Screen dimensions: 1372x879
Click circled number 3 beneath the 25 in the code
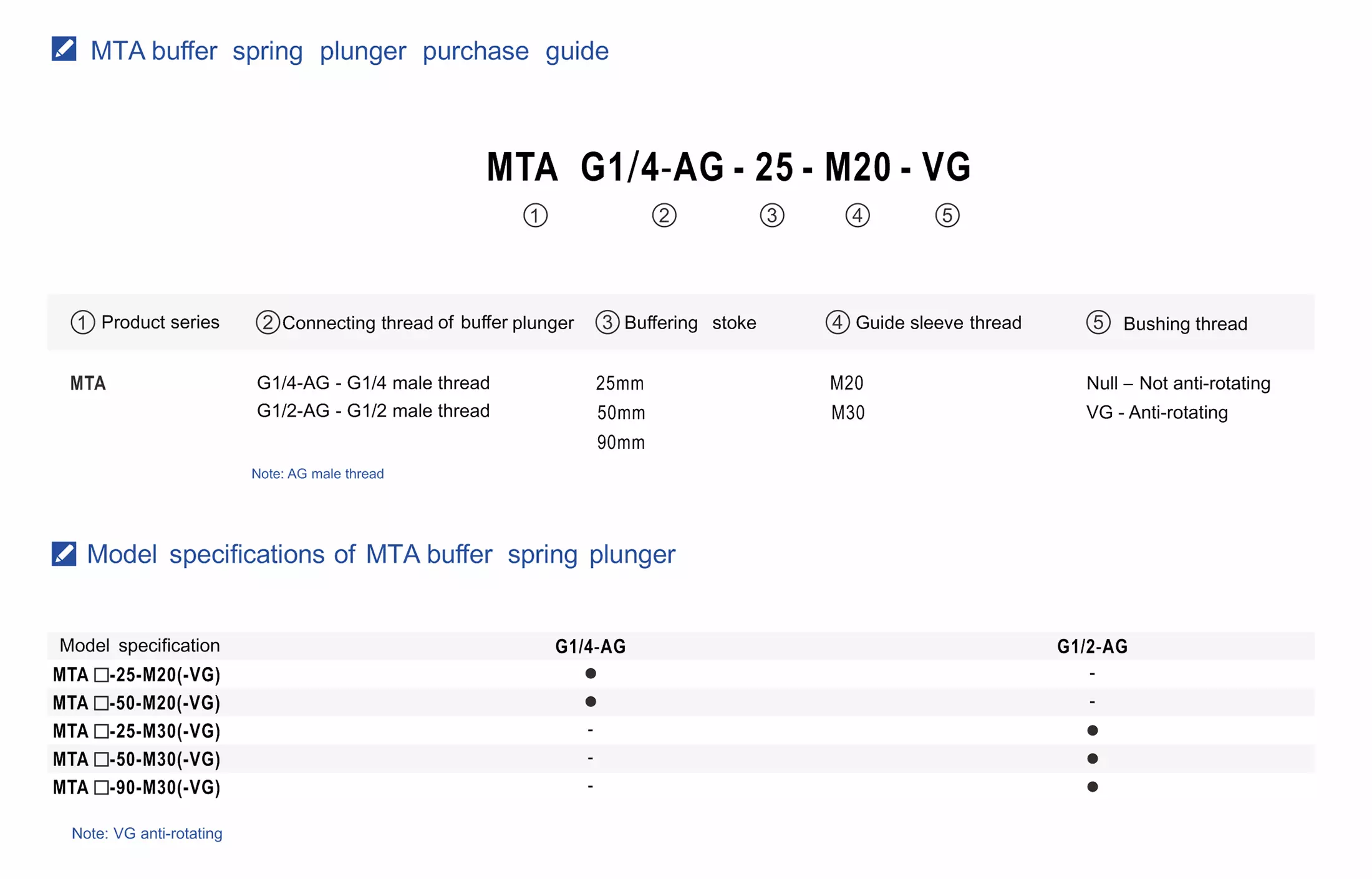click(x=772, y=216)
